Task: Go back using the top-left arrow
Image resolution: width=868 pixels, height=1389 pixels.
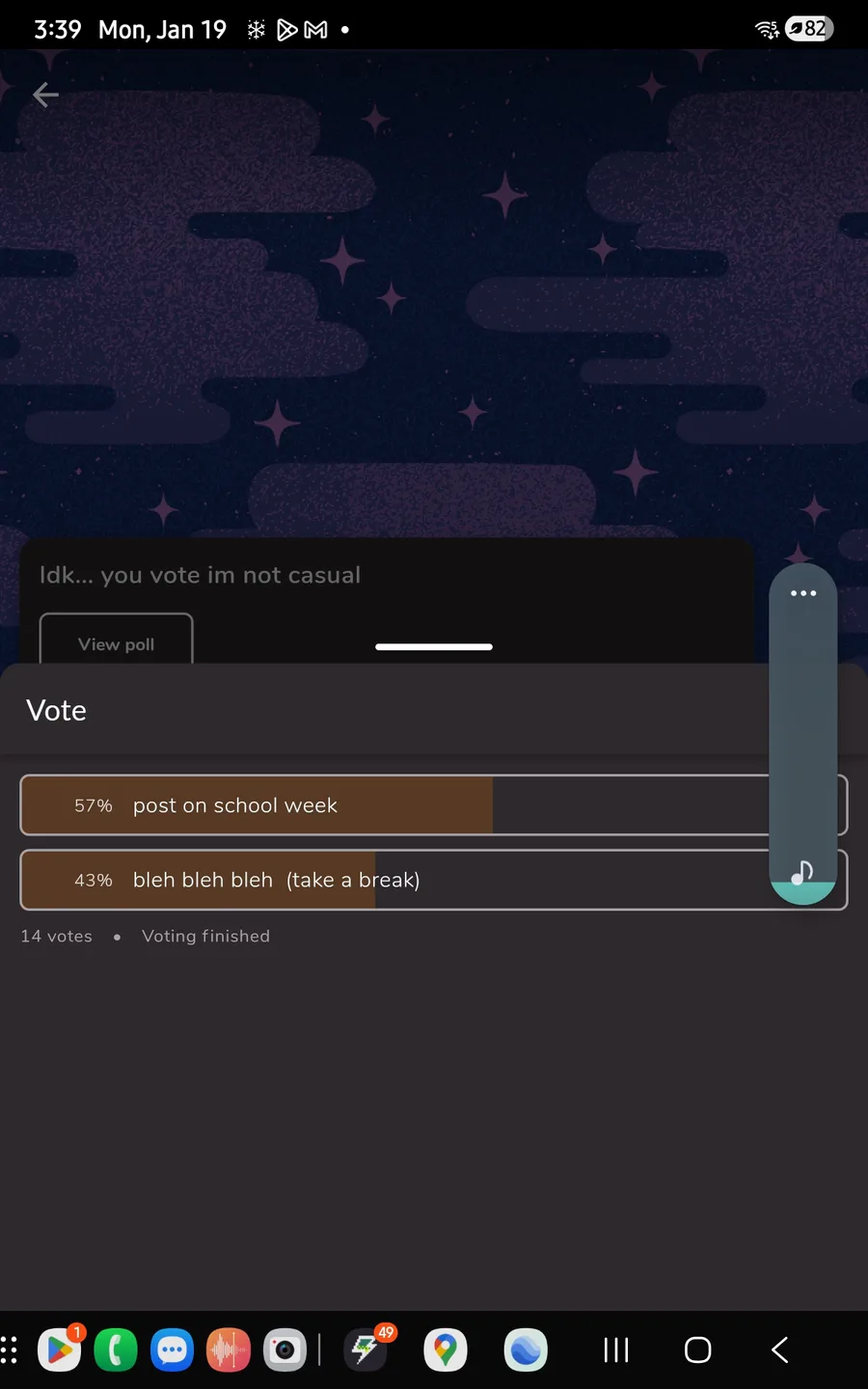Action: (x=45, y=95)
